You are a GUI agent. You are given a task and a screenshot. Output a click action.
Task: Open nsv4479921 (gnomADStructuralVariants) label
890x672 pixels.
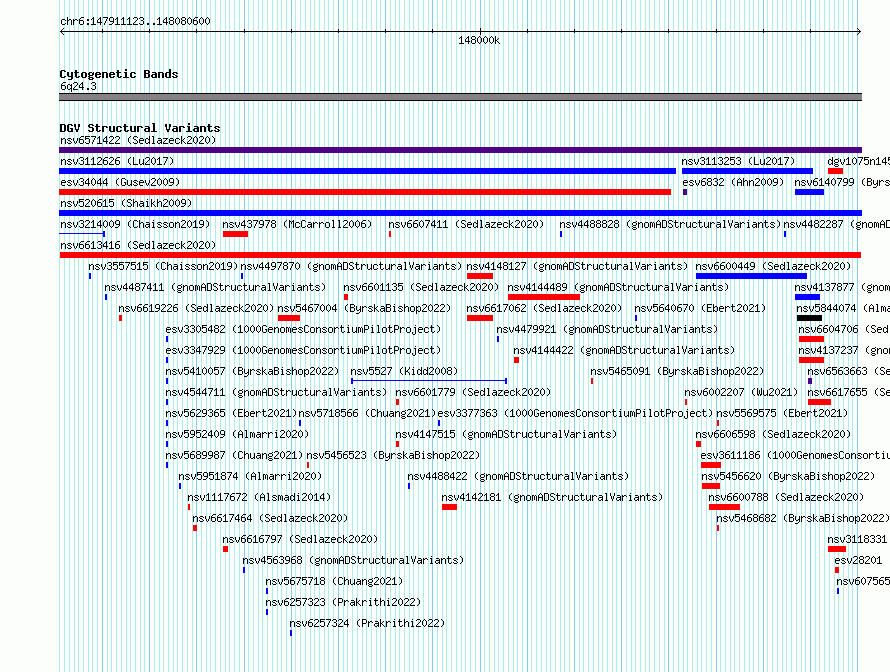click(x=607, y=329)
